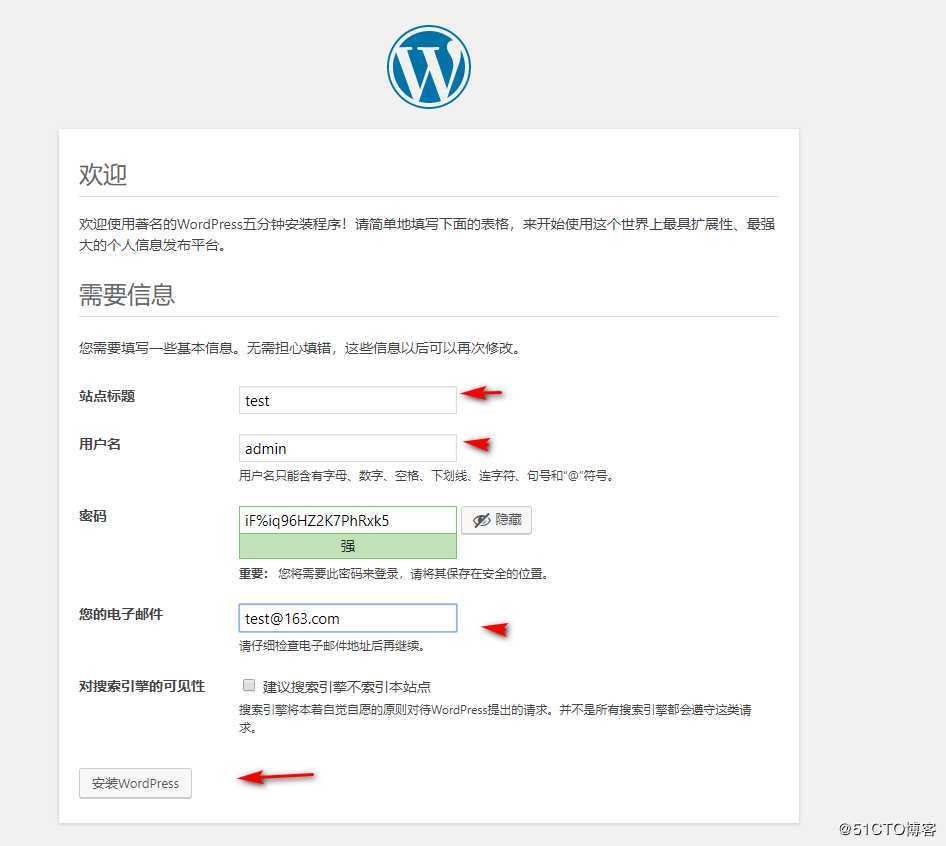
Task: Click the 重要 password reminder text
Action: (x=394, y=574)
